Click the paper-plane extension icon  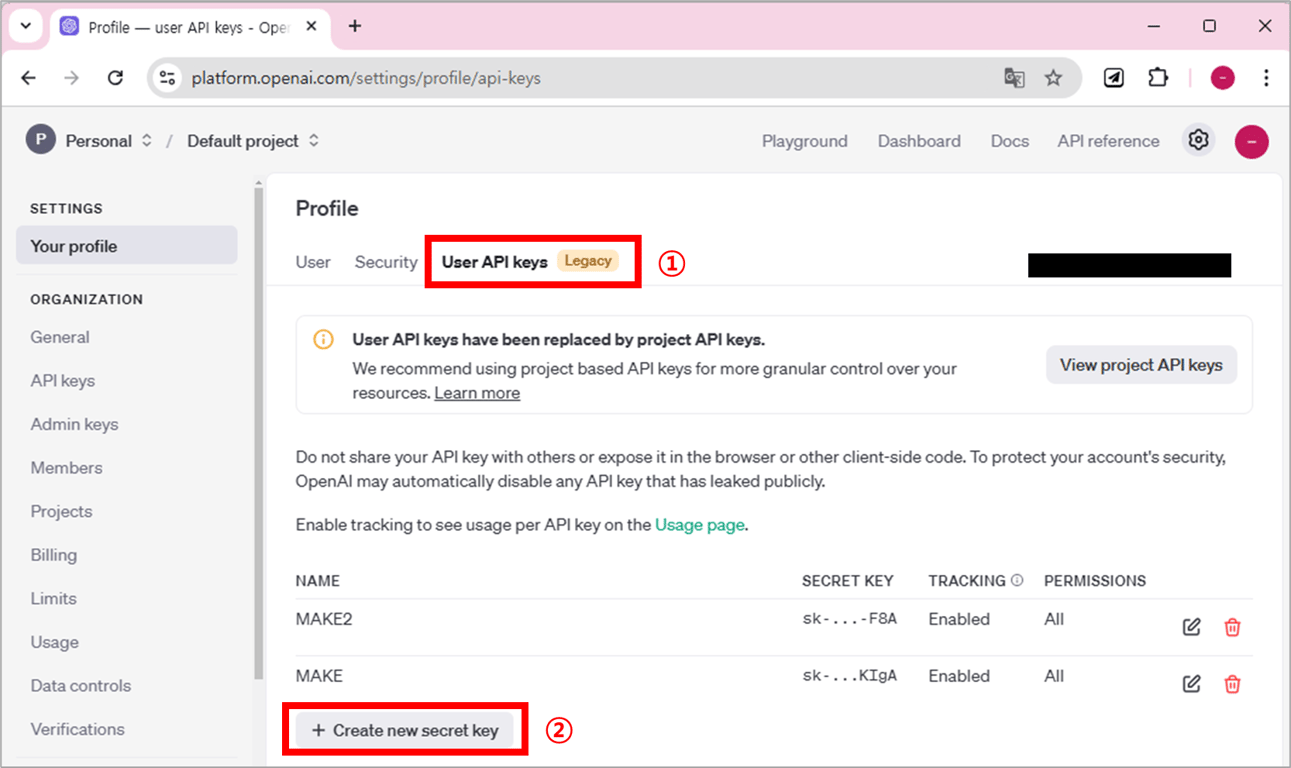point(1114,78)
